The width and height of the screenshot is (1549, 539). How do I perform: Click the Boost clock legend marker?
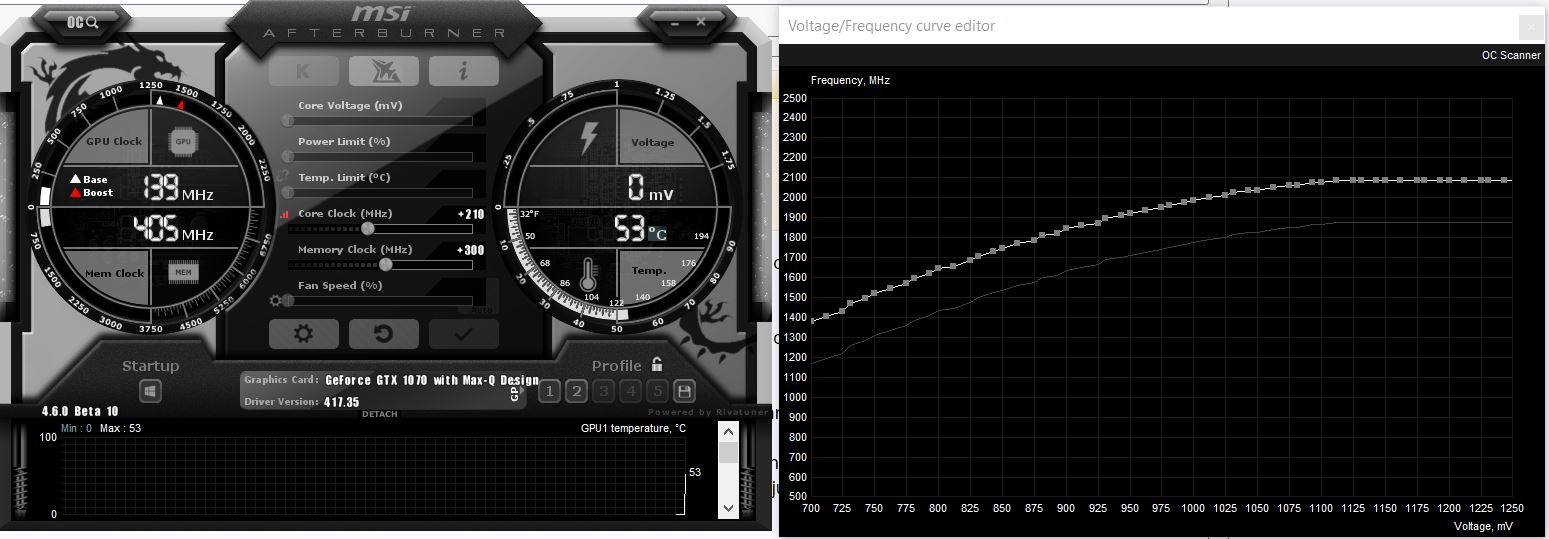[75, 192]
